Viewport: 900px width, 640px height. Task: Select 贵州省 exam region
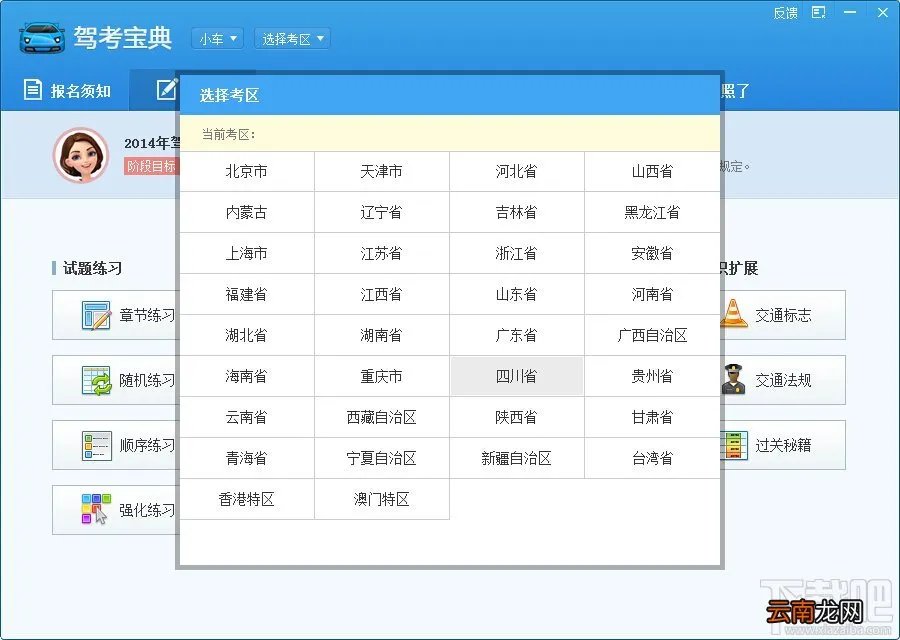[x=652, y=377]
